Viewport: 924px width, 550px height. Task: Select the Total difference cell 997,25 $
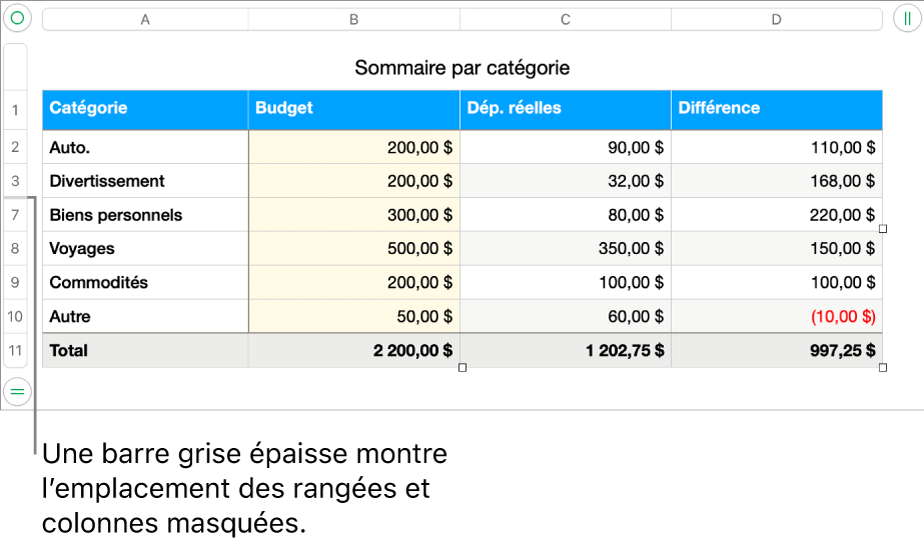pos(776,351)
